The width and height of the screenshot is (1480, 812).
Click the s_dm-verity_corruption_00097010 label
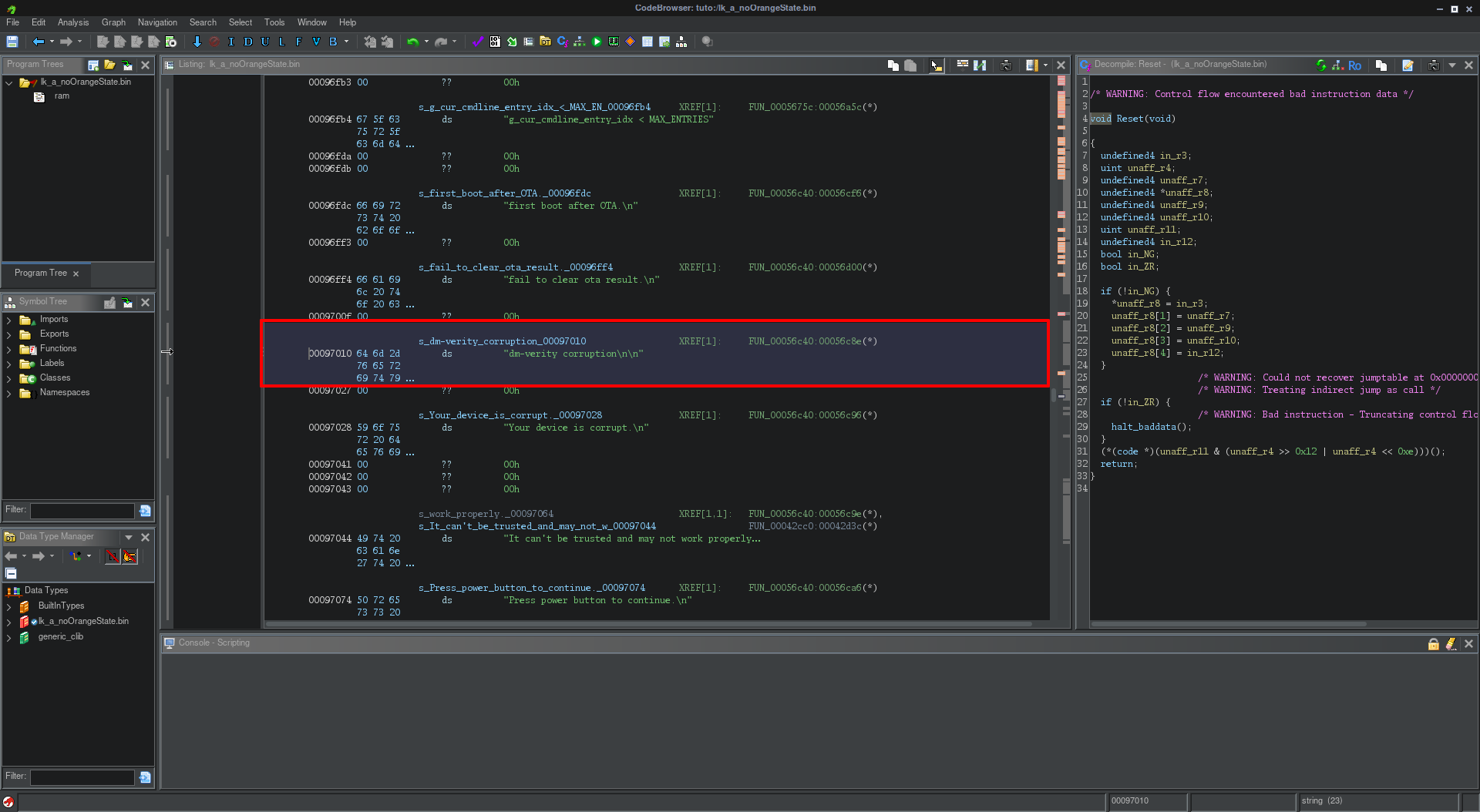(502, 341)
